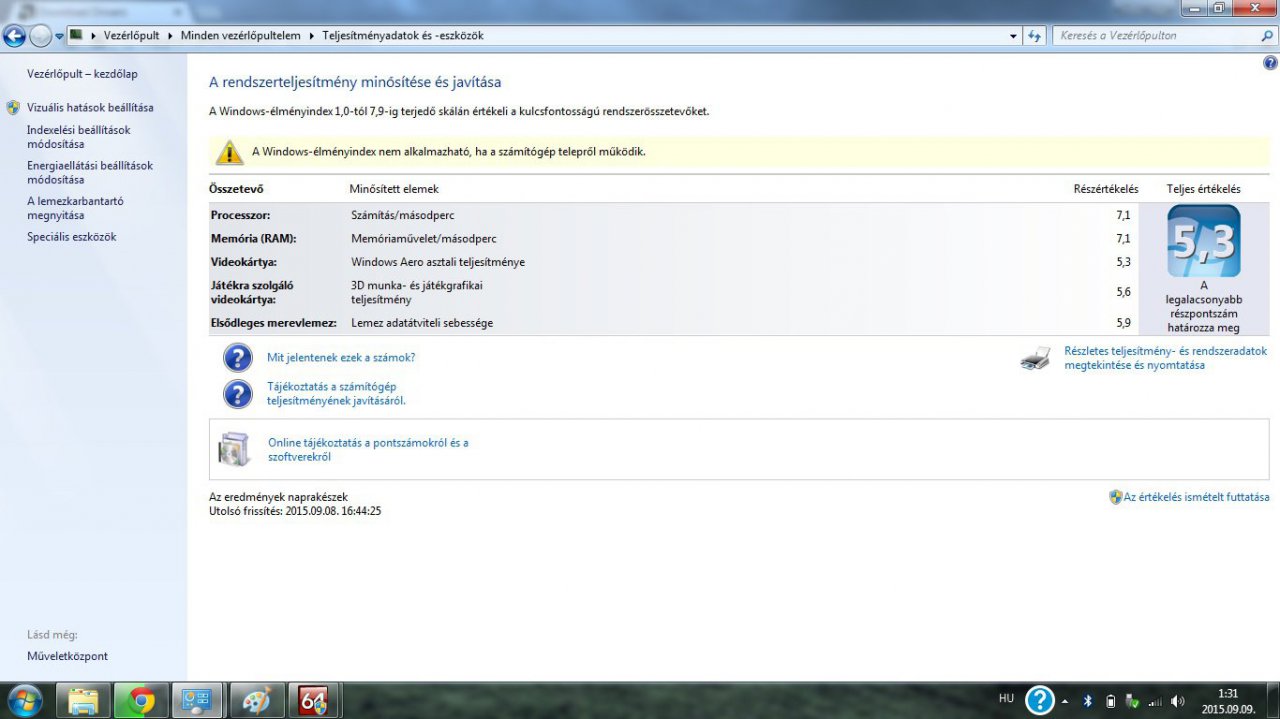The image size is (1280, 719).
Task: Open help via the blue question mark
Action: pyautogui.click(x=1270, y=63)
